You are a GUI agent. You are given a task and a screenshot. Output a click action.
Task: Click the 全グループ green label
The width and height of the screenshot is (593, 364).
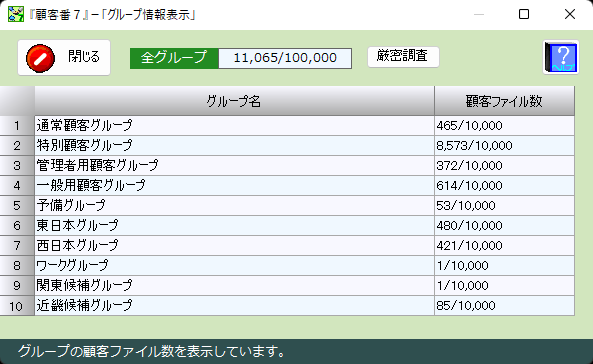point(174,58)
